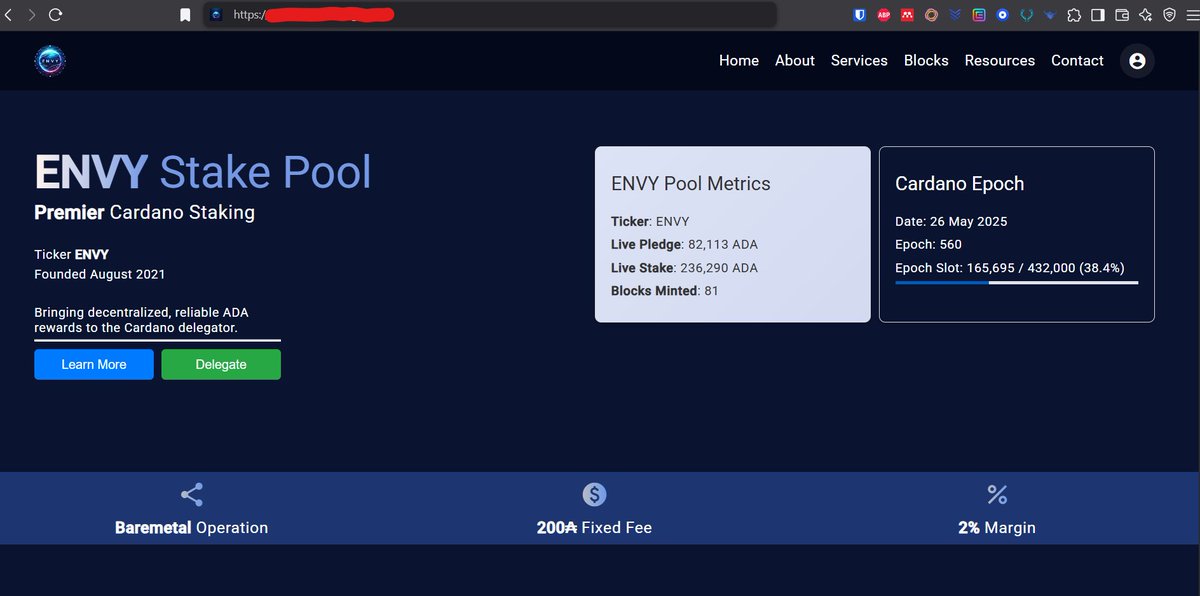Click the "Blocks Minted: 81" line
The width and height of the screenshot is (1200, 596).
665,291
